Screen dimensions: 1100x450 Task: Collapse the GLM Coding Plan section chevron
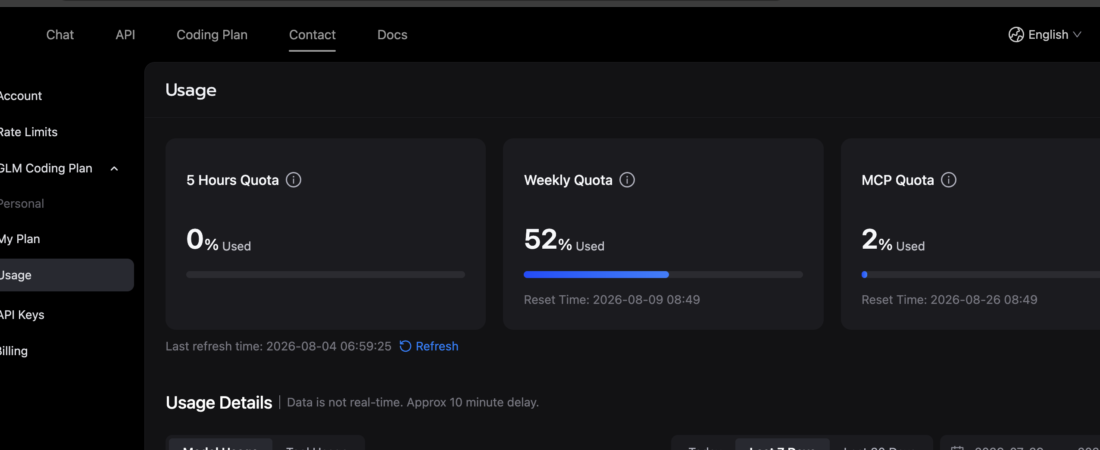pos(114,168)
